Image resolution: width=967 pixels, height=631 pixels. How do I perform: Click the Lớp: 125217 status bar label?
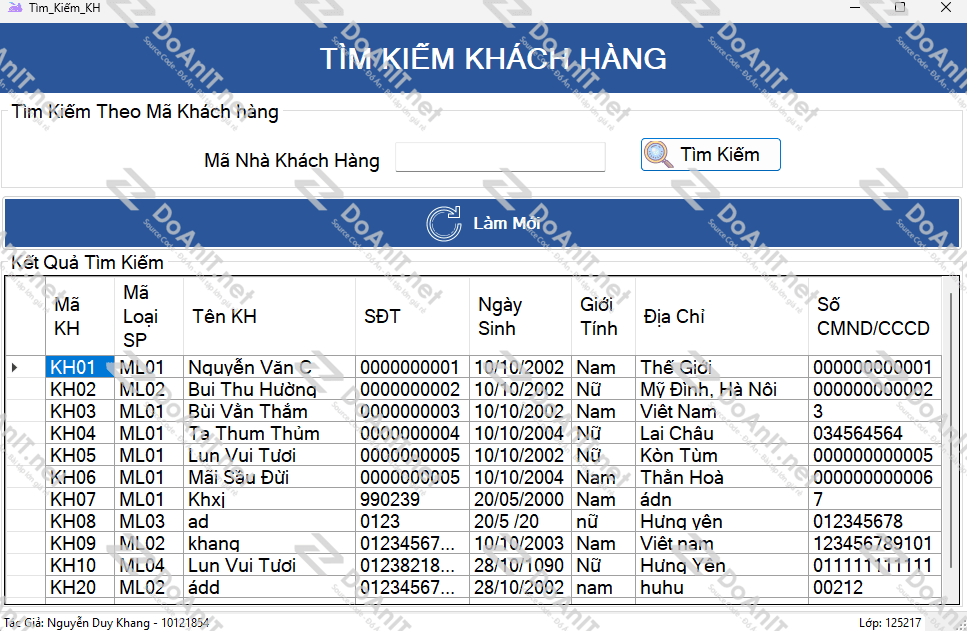[x=890, y=623]
